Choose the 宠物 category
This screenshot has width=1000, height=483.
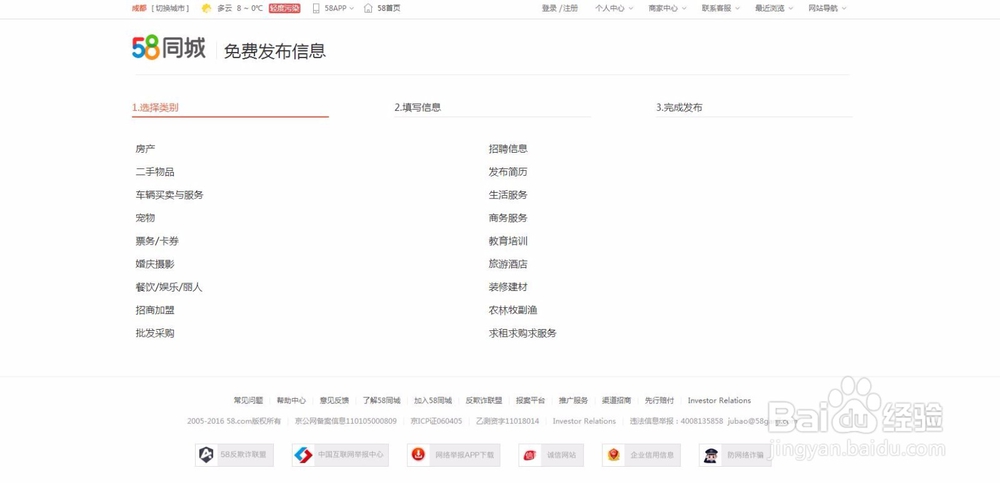(145, 218)
